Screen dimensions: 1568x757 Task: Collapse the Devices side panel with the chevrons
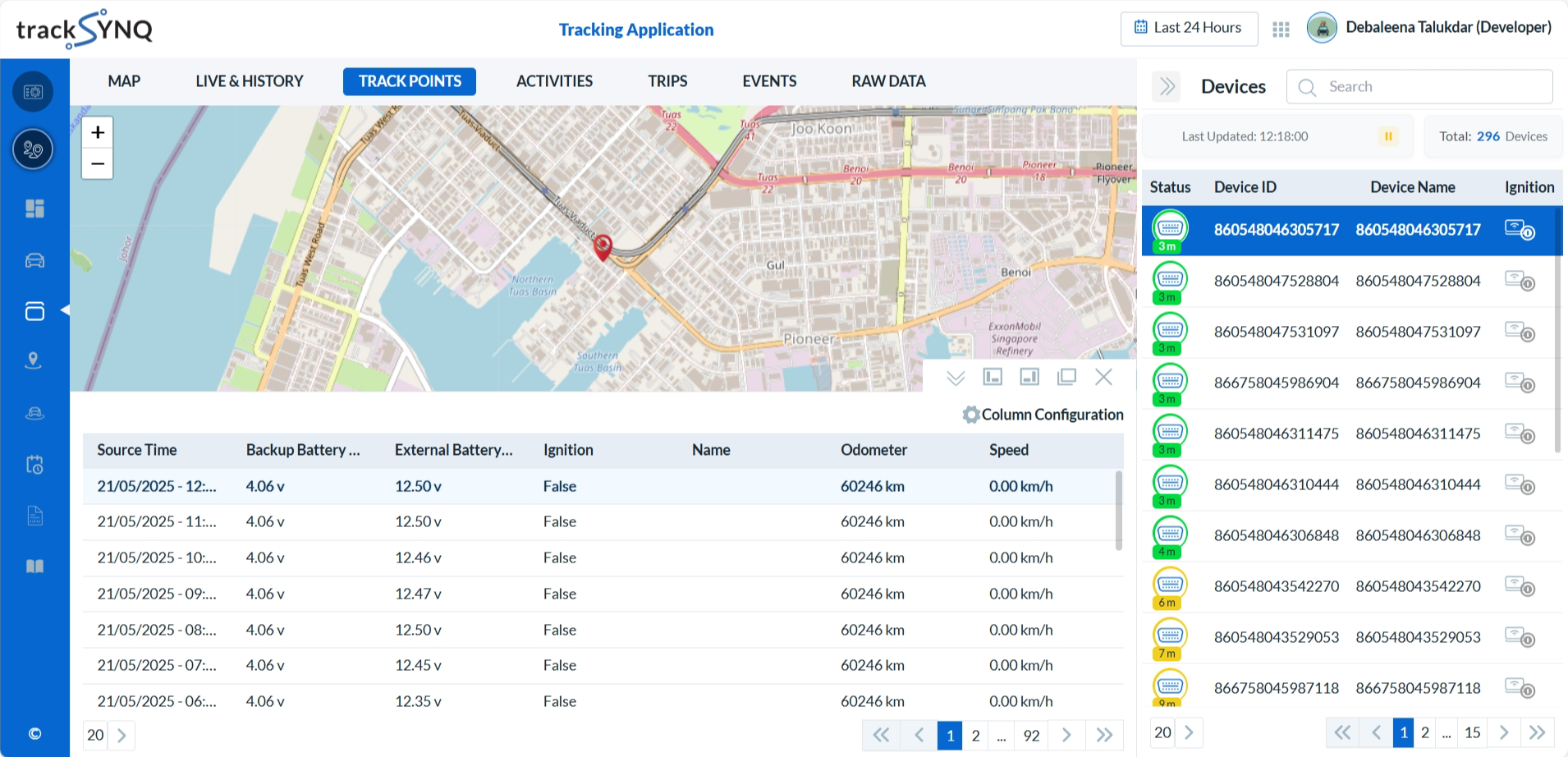(x=1166, y=86)
